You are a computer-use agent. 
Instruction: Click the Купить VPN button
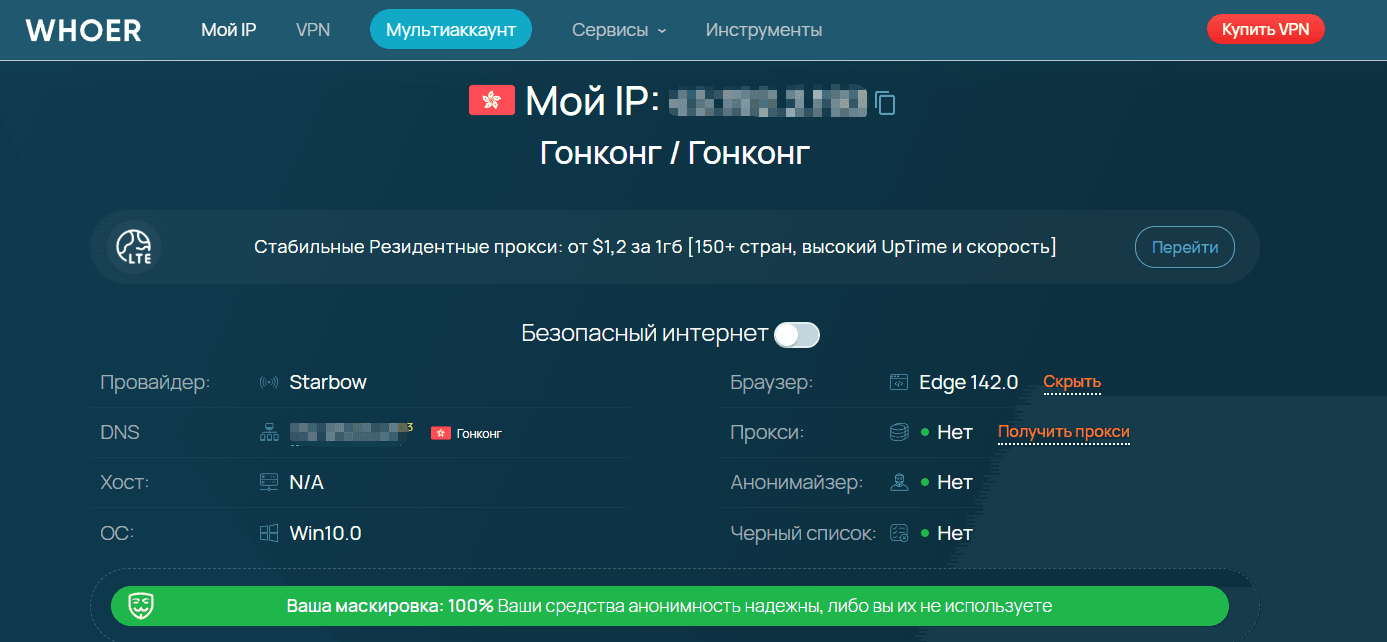point(1265,29)
